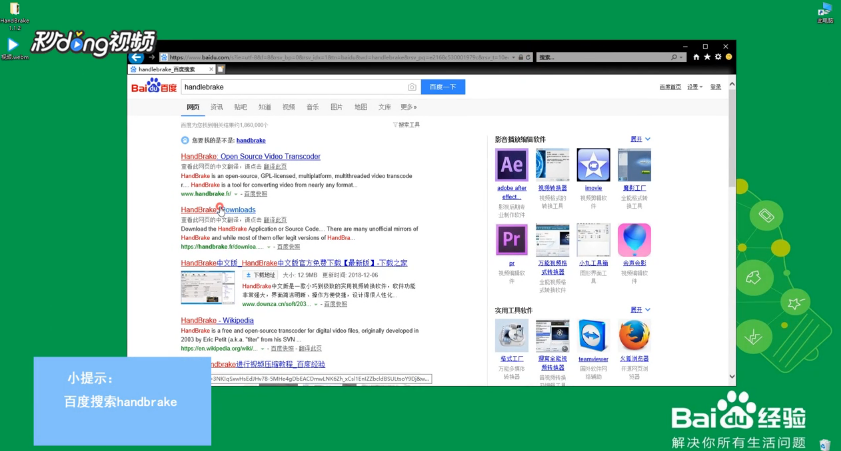The height and width of the screenshot is (451, 841).
Task: Open the HandBrake Downloads result link
Action: [218, 210]
